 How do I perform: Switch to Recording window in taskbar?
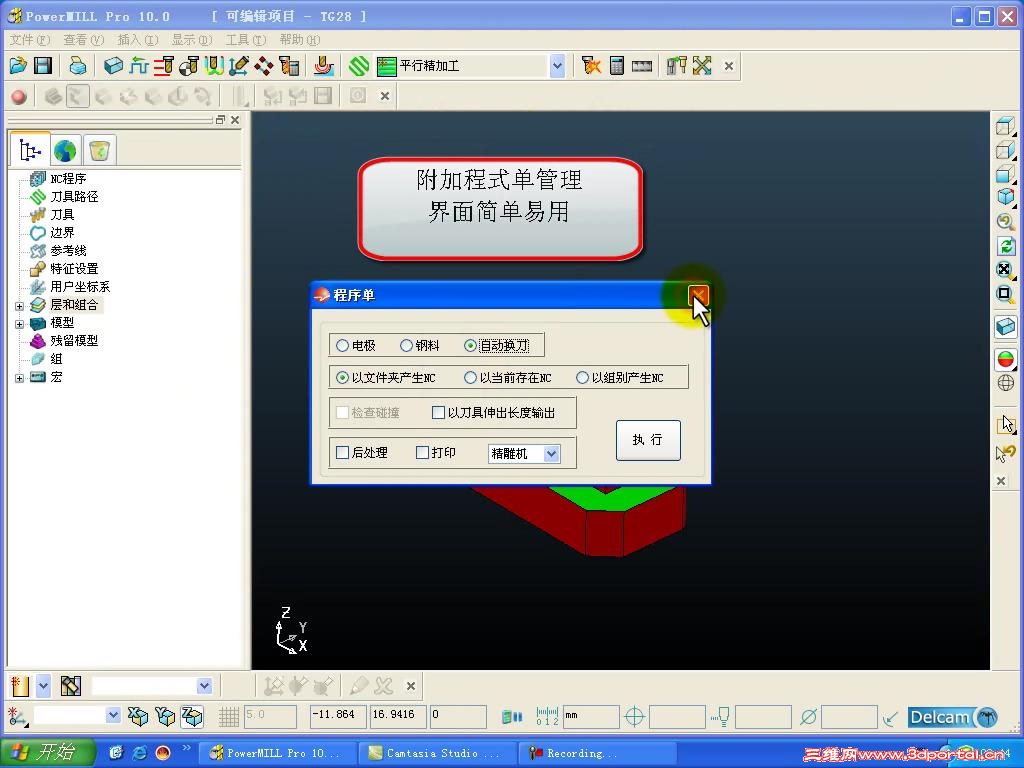596,754
